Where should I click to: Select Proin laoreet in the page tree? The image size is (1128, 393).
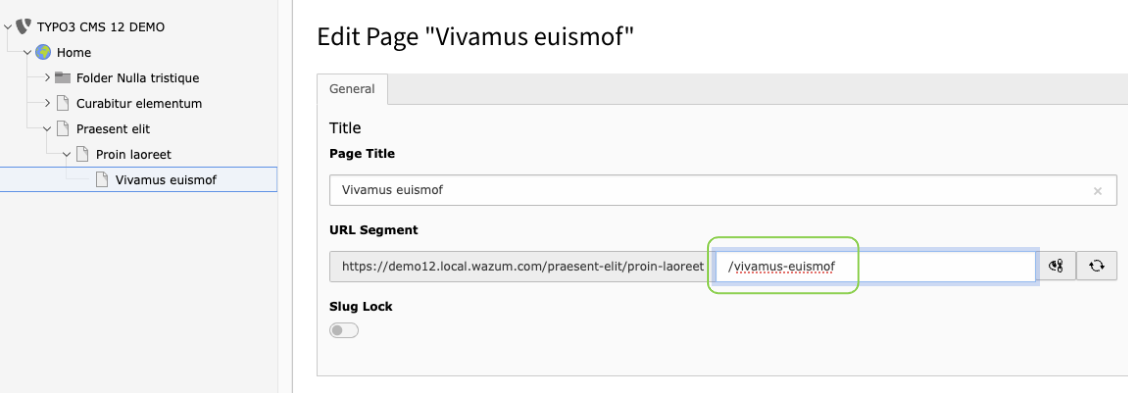pyautogui.click(x=134, y=155)
